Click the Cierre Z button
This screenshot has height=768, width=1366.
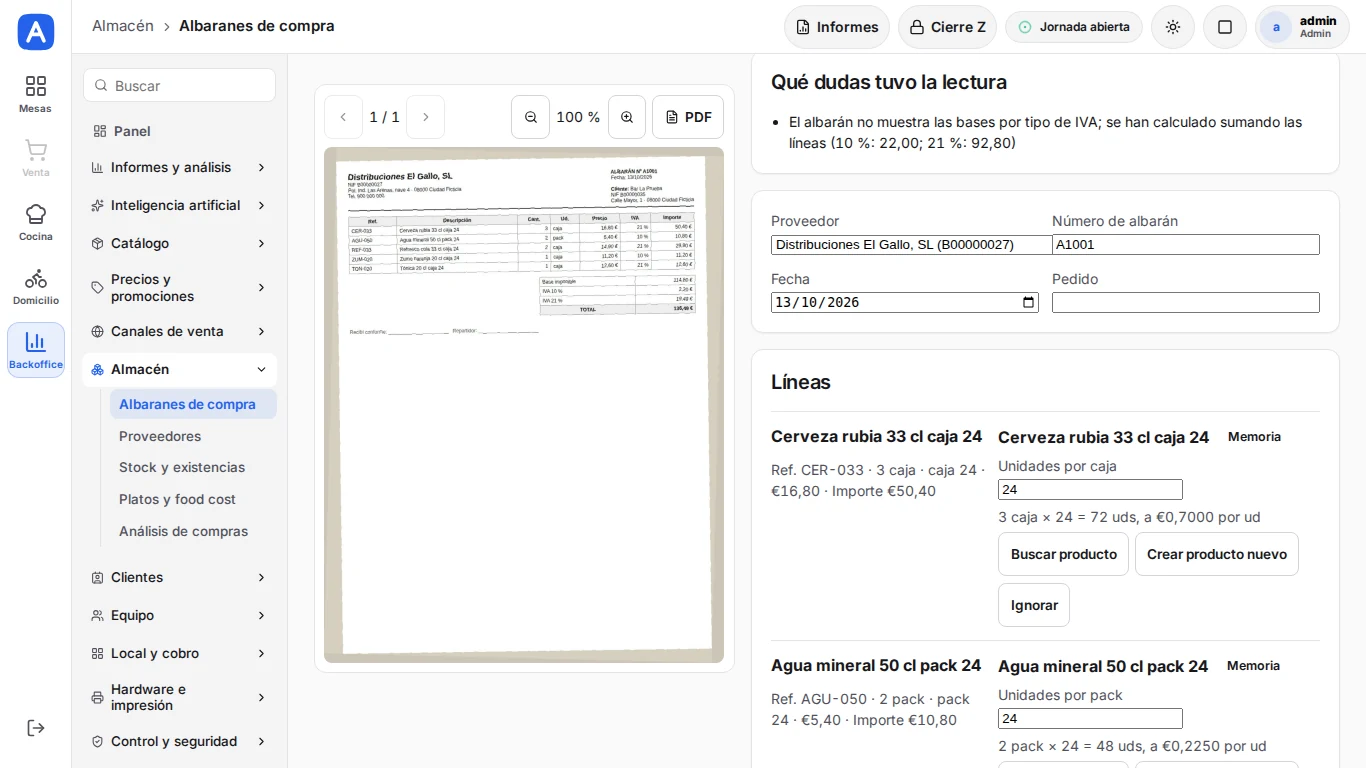click(947, 27)
